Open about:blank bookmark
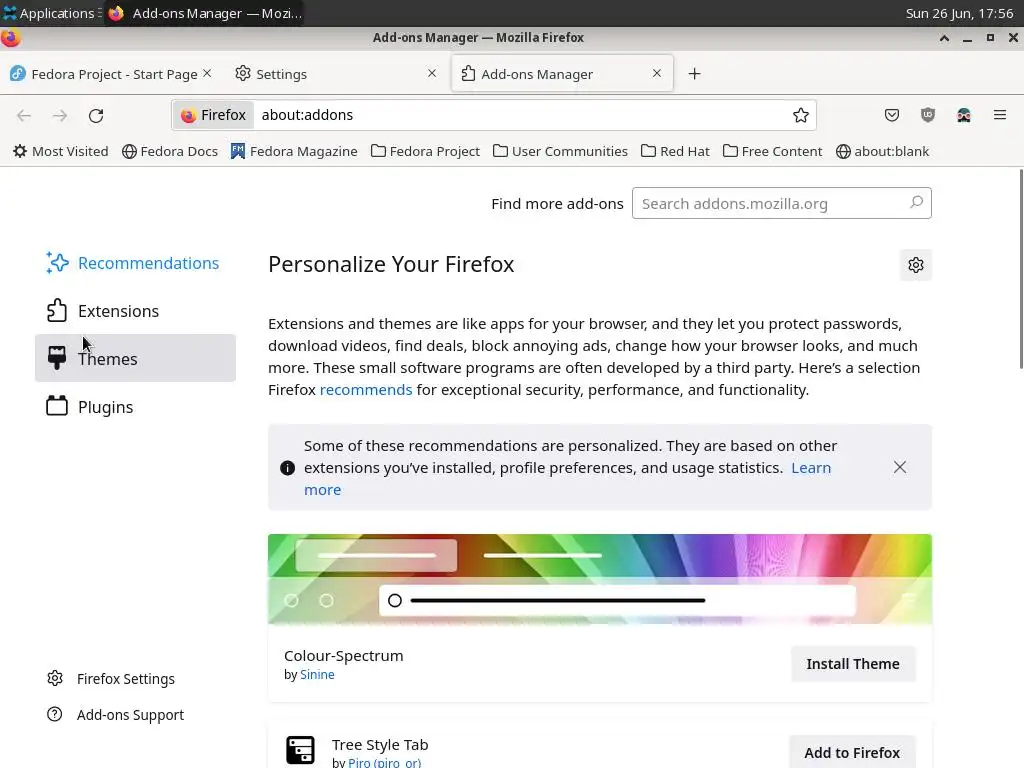Viewport: 1024px width, 768px height. click(x=882, y=152)
